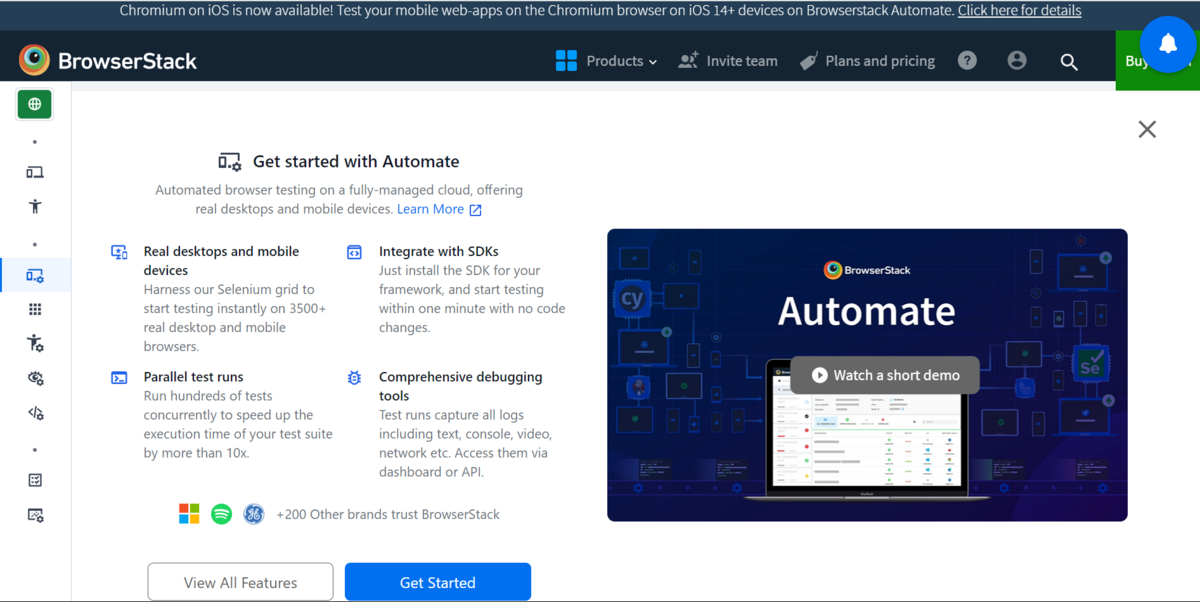
Task: Click the search magnifier icon
Action: [x=1069, y=62]
